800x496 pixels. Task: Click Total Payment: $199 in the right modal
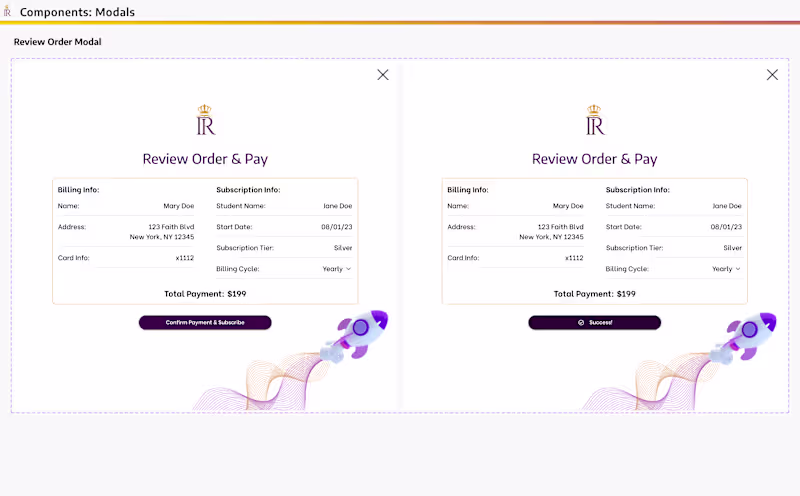tap(594, 294)
